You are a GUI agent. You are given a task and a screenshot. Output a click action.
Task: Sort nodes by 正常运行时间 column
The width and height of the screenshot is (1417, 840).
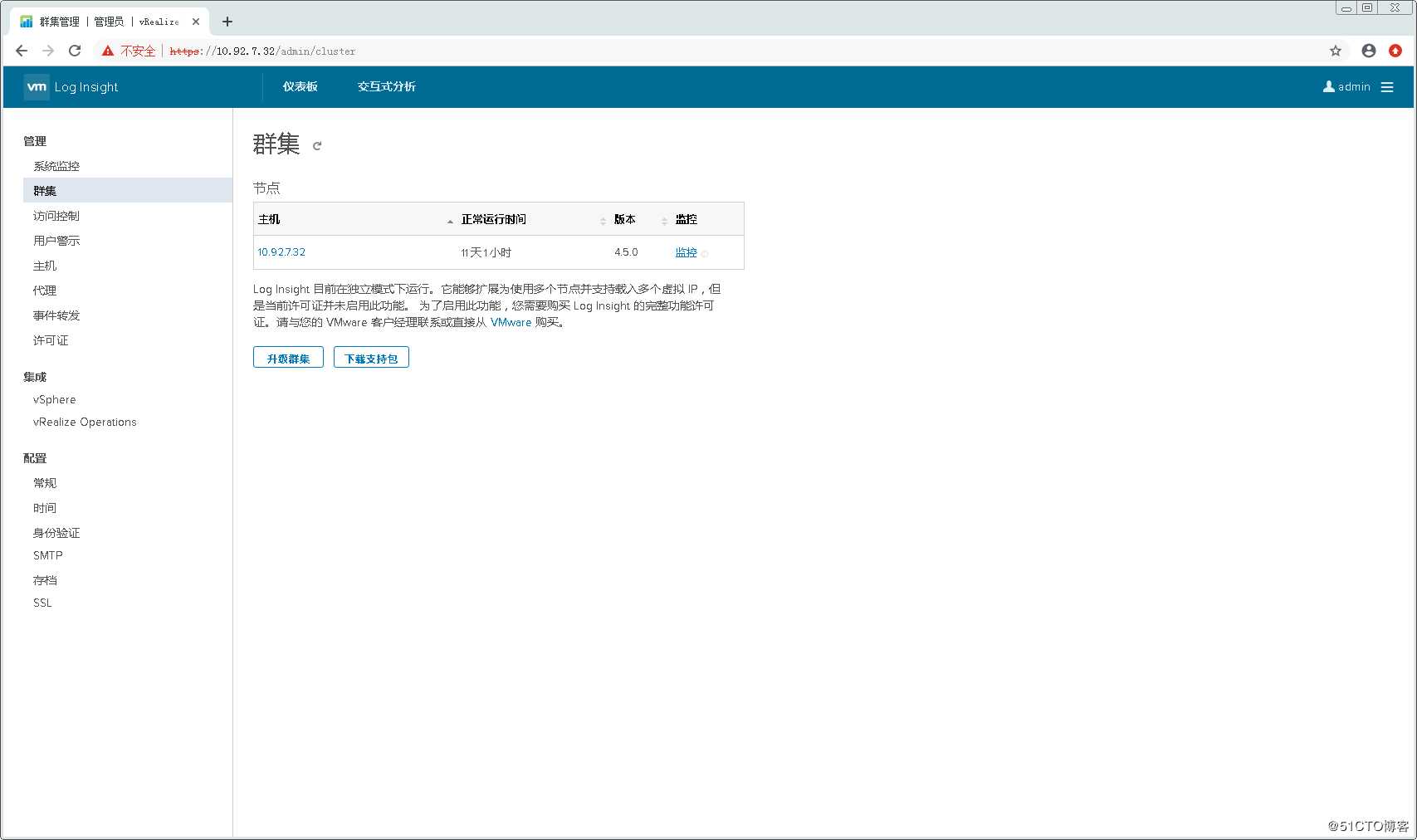pos(533,219)
